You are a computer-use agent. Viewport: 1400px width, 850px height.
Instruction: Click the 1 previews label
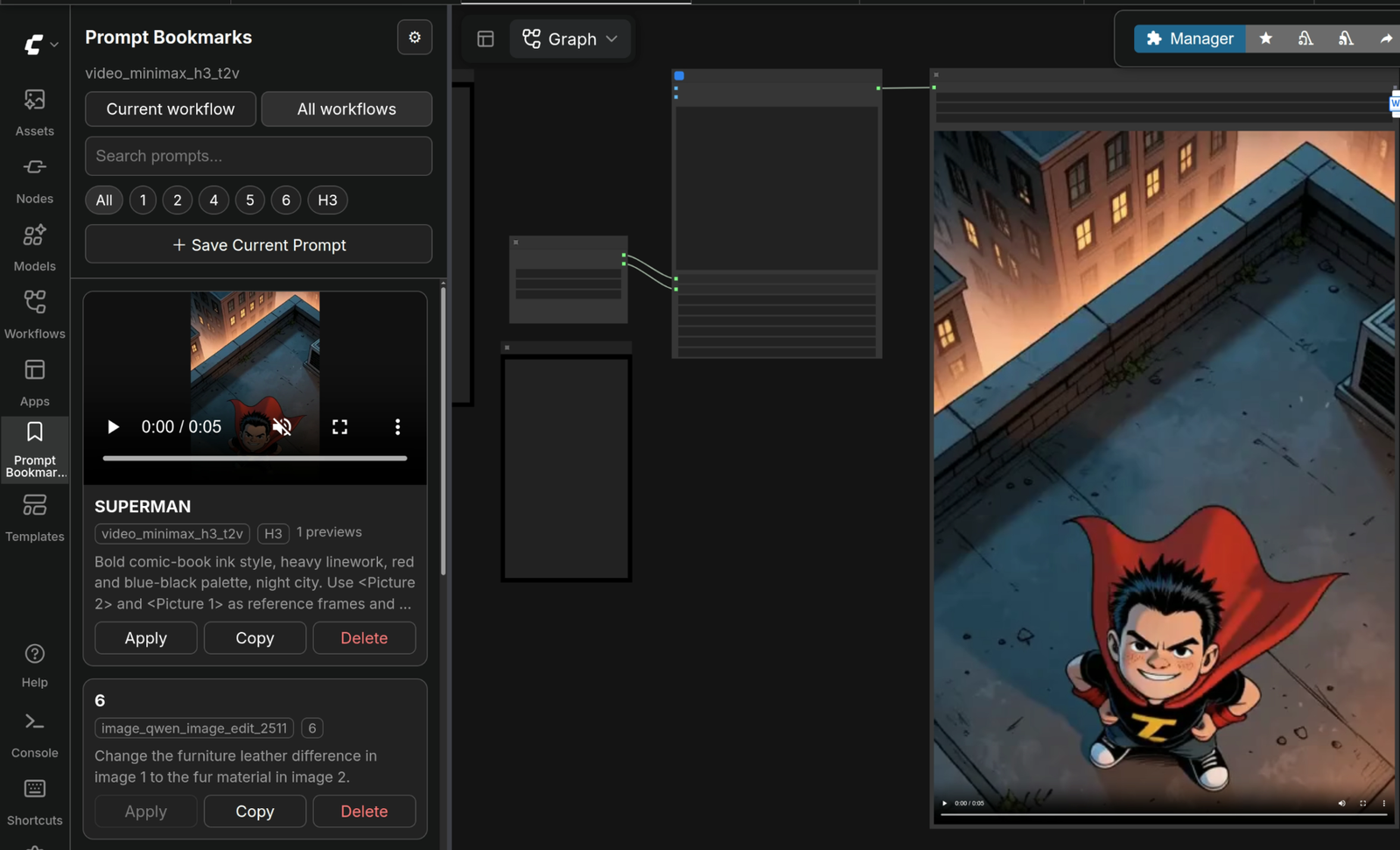click(x=329, y=532)
